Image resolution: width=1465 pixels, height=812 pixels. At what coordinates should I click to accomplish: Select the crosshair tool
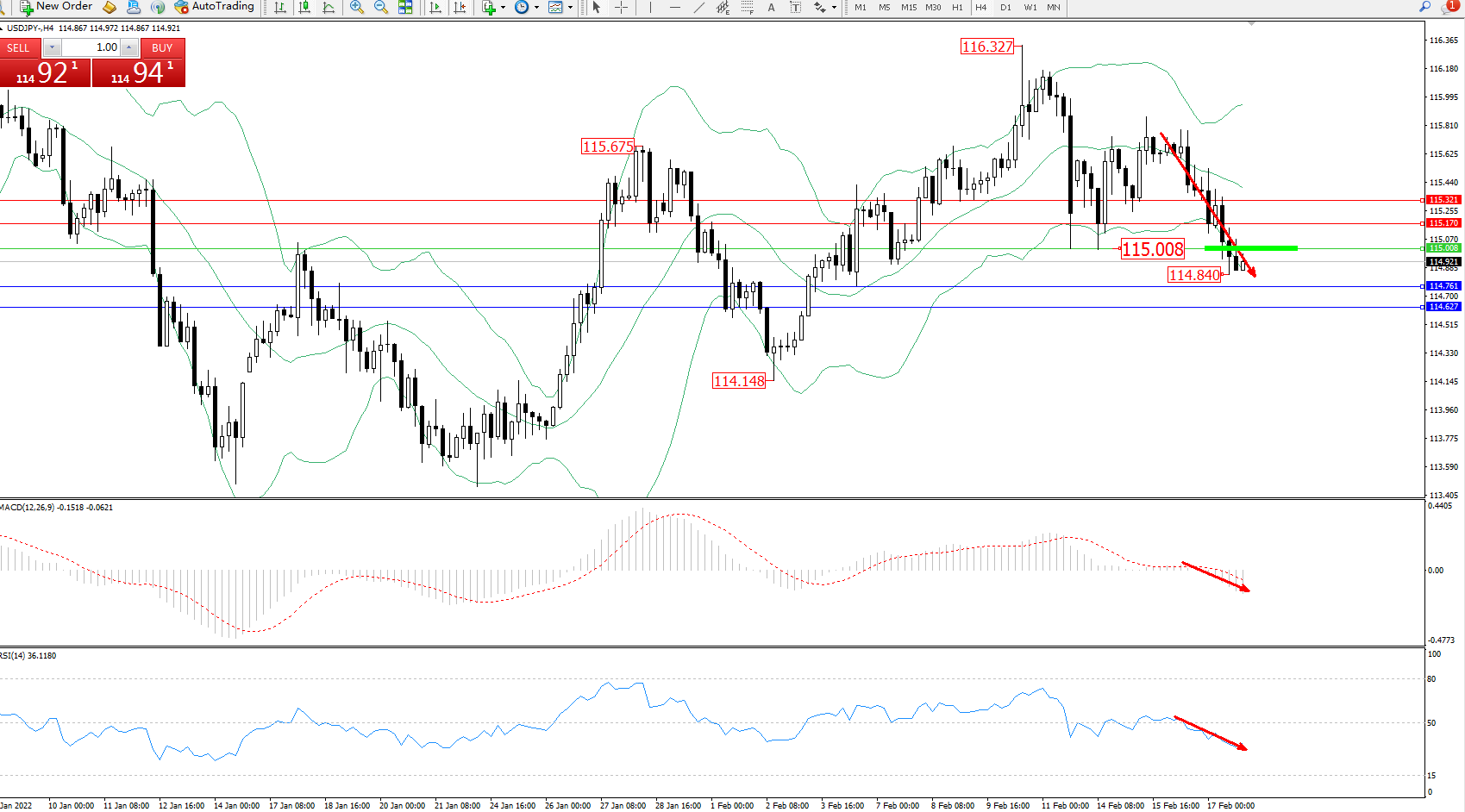[x=621, y=7]
